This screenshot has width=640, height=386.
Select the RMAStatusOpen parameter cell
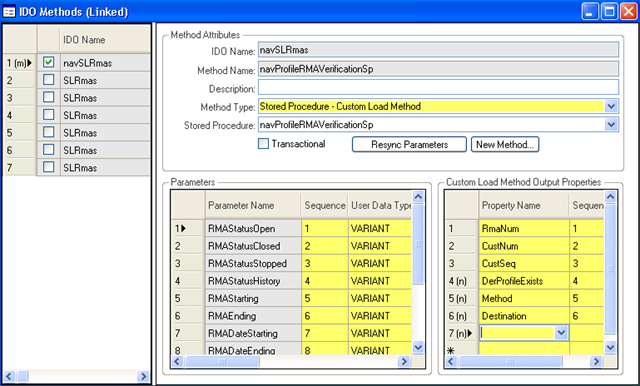click(253, 228)
